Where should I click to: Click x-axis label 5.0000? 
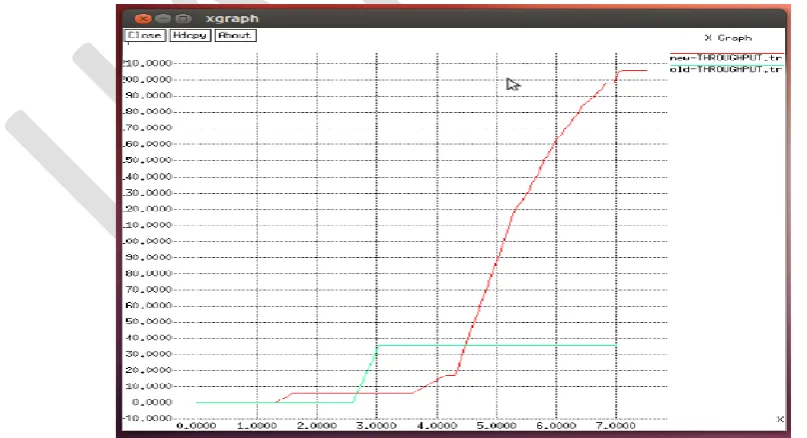496,426
